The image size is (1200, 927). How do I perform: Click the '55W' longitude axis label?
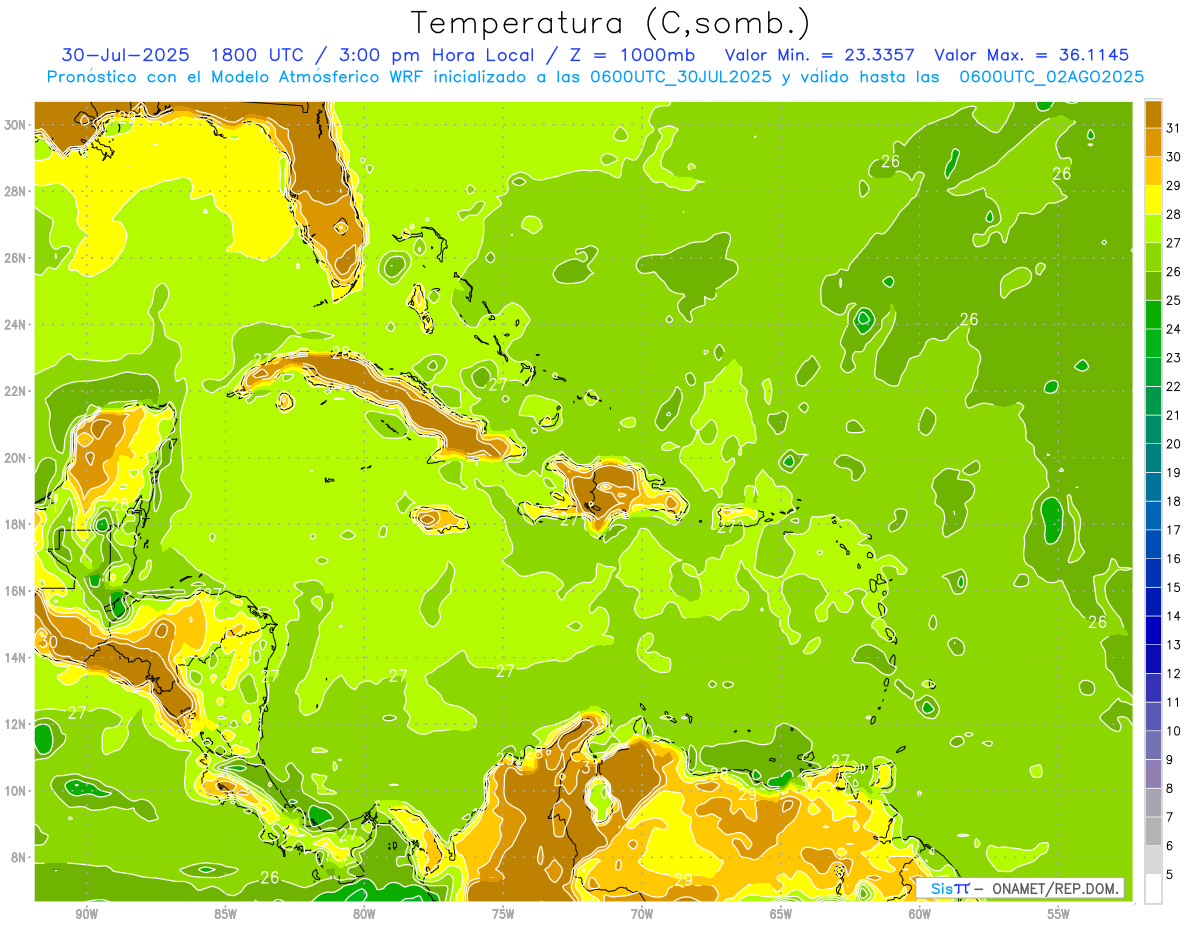(1058, 915)
